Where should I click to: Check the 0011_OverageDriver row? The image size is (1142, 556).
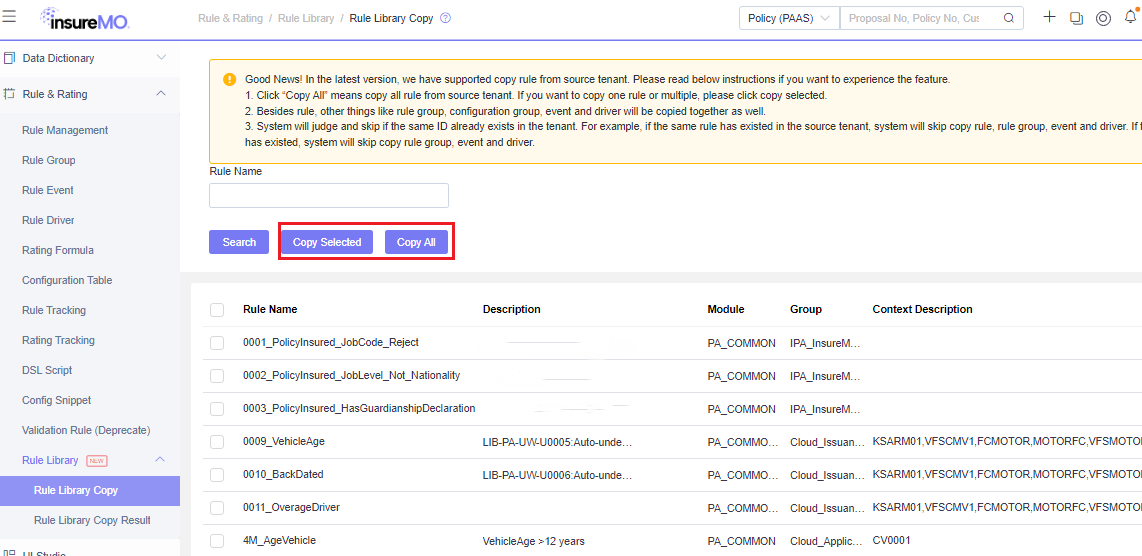pyautogui.click(x=217, y=508)
